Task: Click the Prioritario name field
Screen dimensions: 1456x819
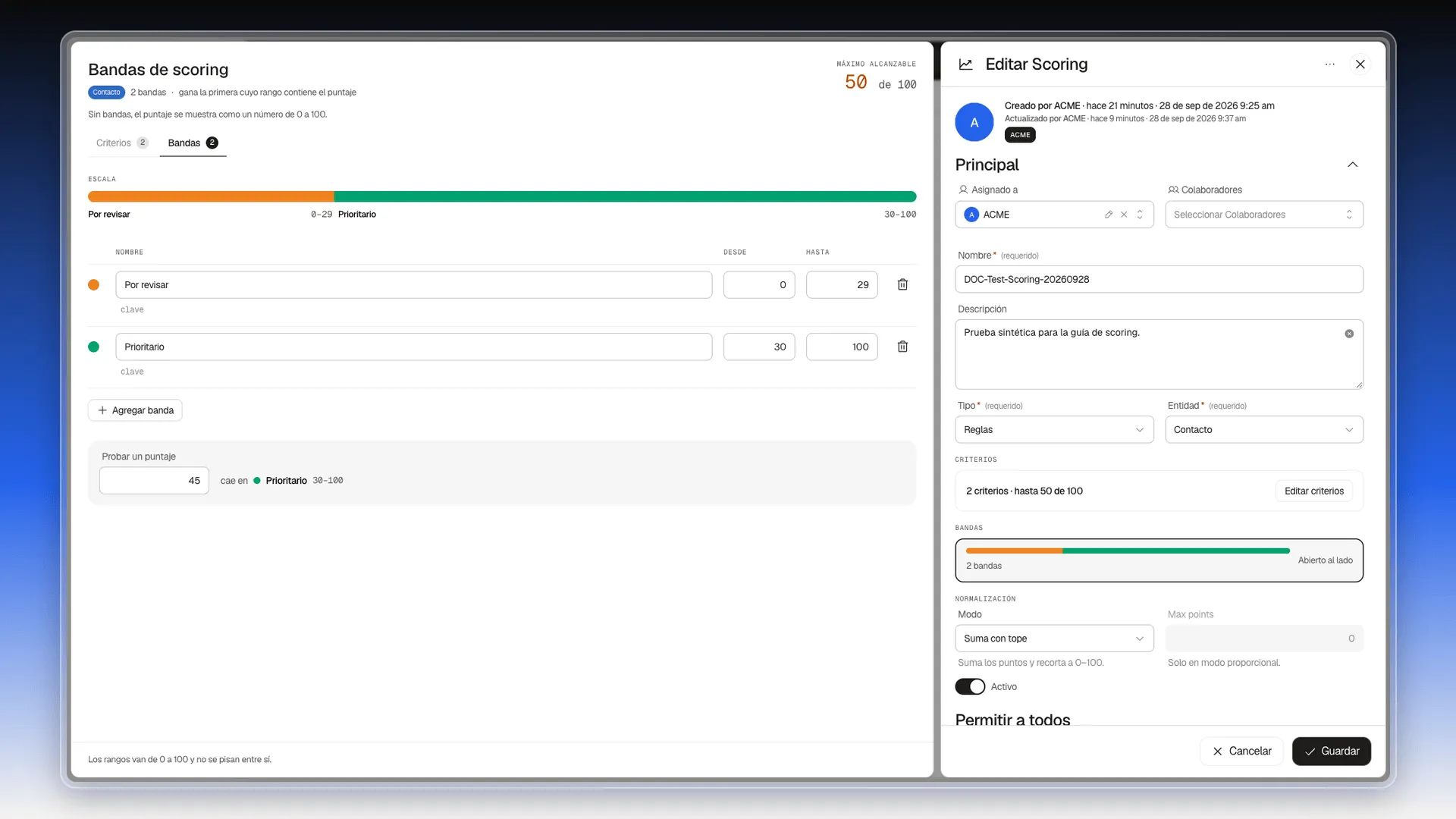Action: [x=413, y=347]
